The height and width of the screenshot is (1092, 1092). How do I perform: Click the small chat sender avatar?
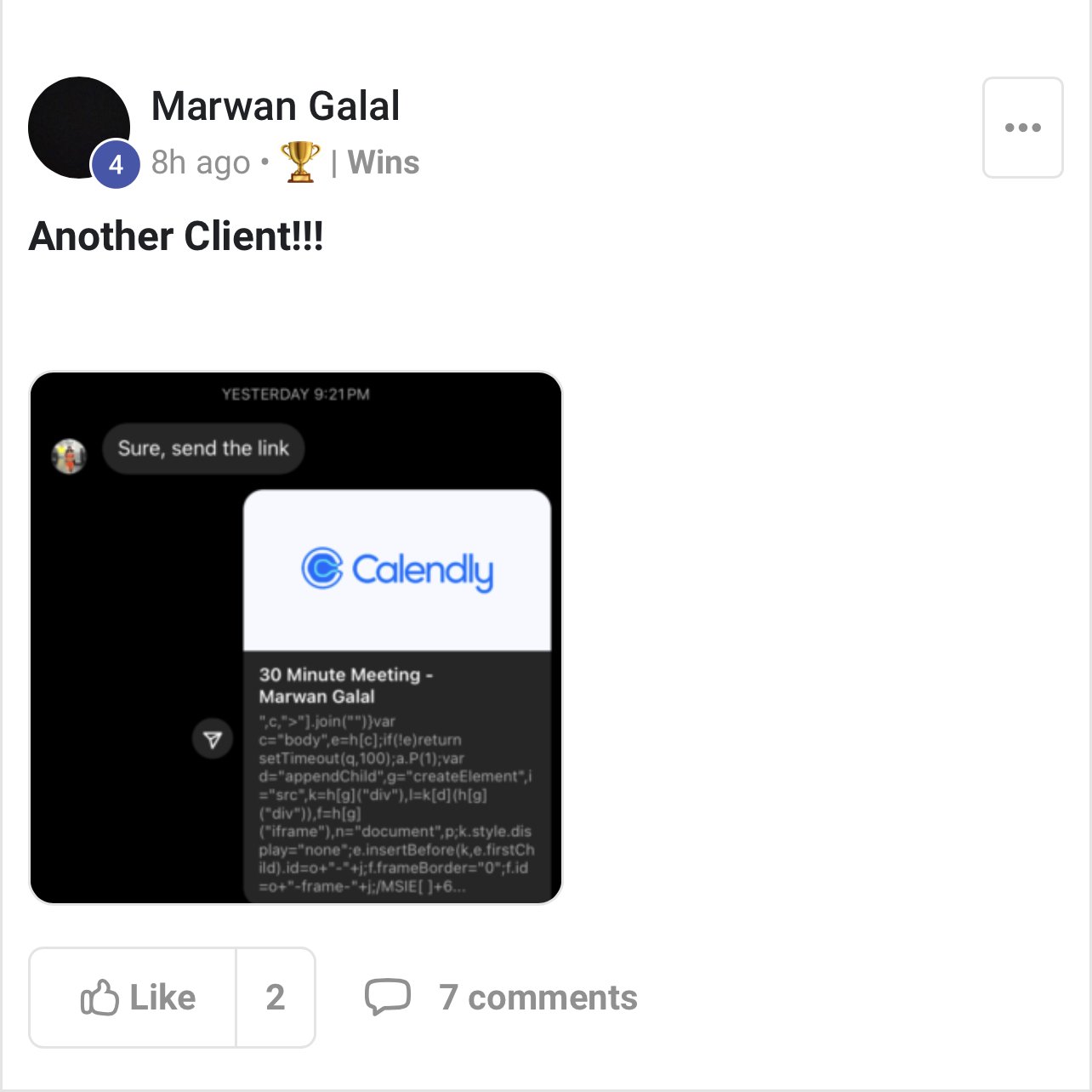point(69,456)
